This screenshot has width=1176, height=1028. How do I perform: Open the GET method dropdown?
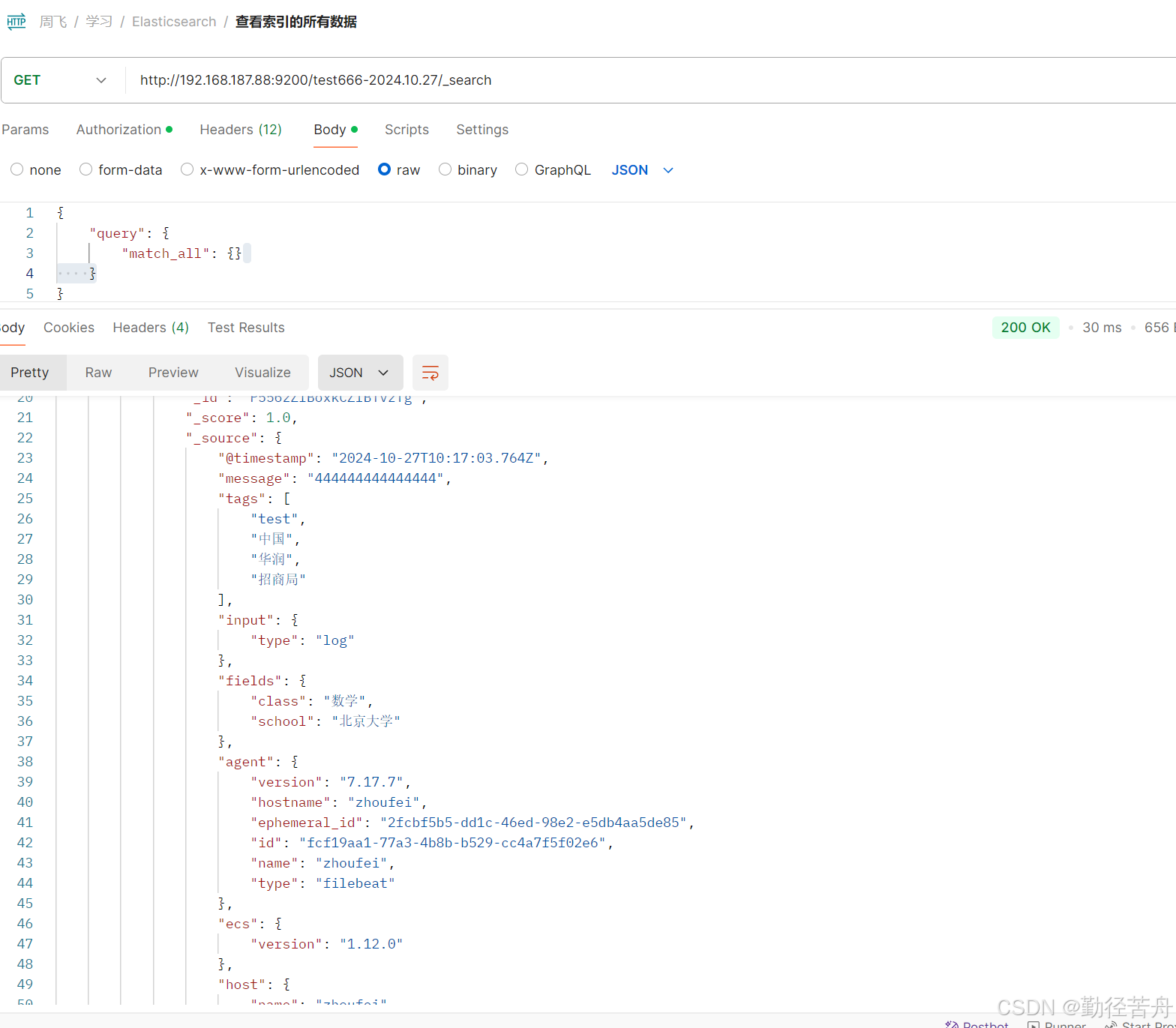tap(61, 80)
